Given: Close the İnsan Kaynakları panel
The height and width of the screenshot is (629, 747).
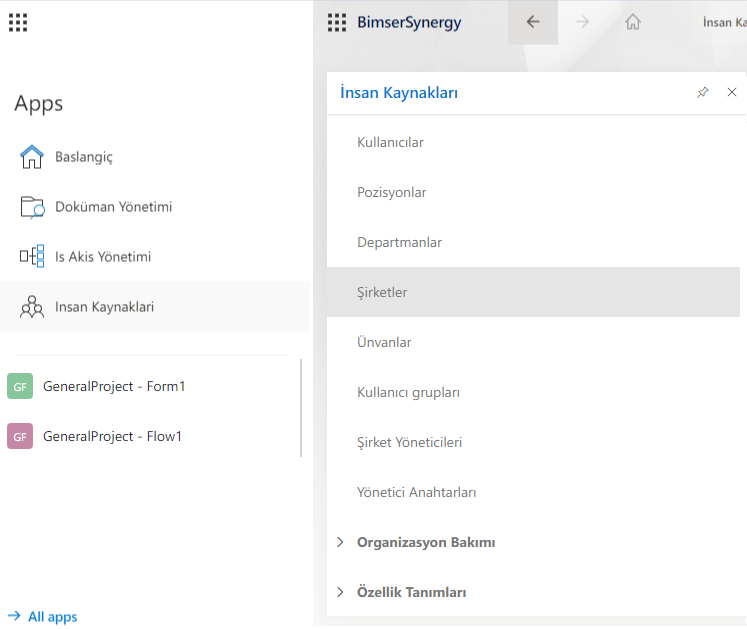Looking at the screenshot, I should (x=732, y=93).
